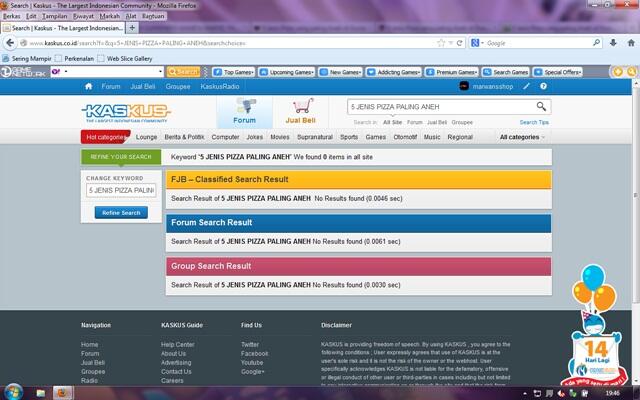This screenshot has width=640, height=400.
Task: Open the Top Games toolbar dropdown
Action: click(x=237, y=72)
